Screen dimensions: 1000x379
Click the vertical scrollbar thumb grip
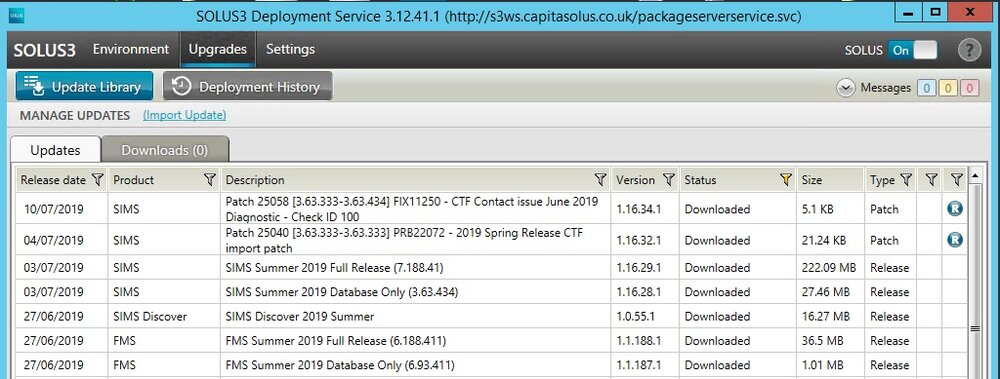pos(974,329)
